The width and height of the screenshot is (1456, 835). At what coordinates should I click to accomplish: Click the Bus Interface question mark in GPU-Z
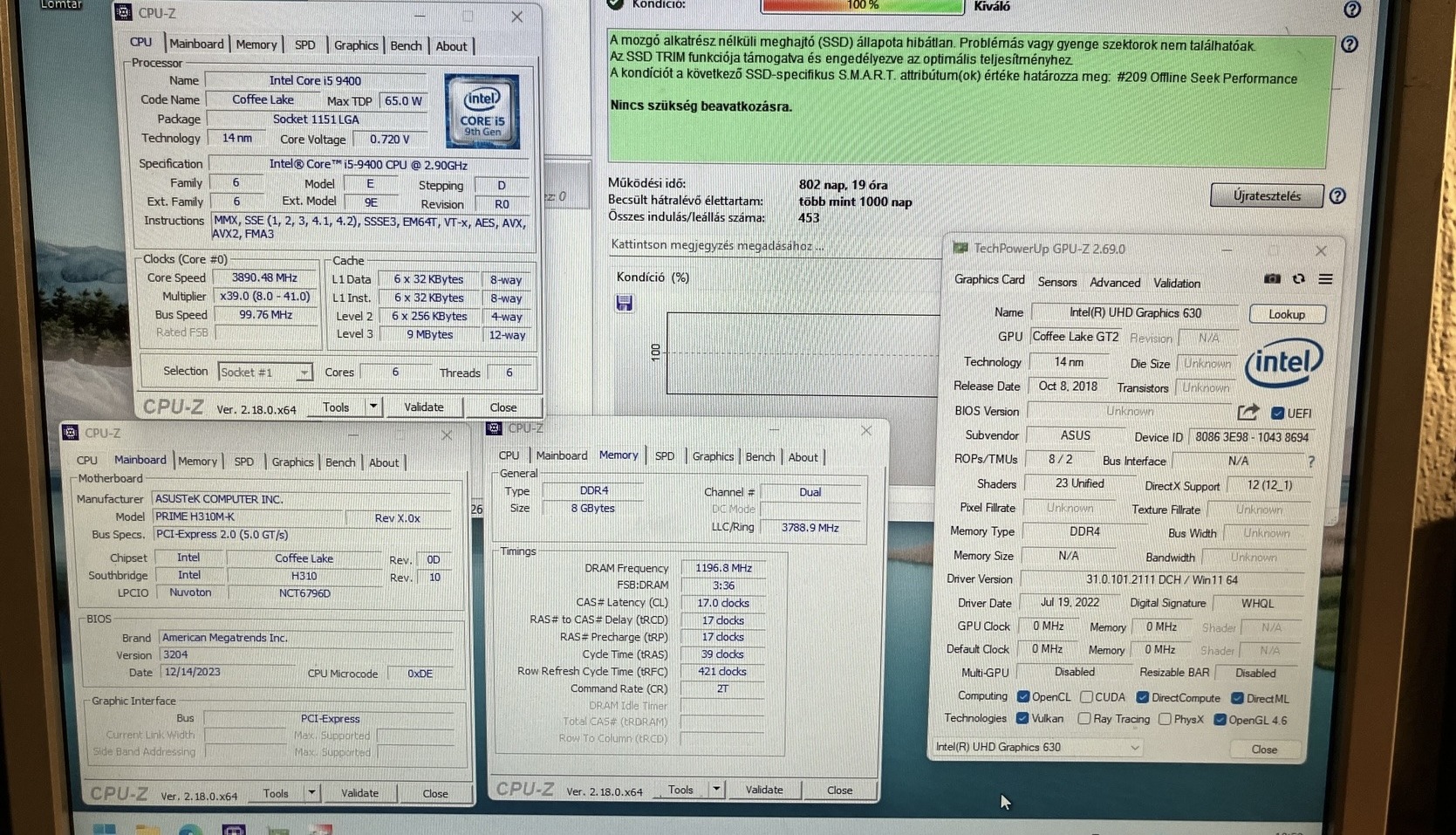(x=1311, y=462)
